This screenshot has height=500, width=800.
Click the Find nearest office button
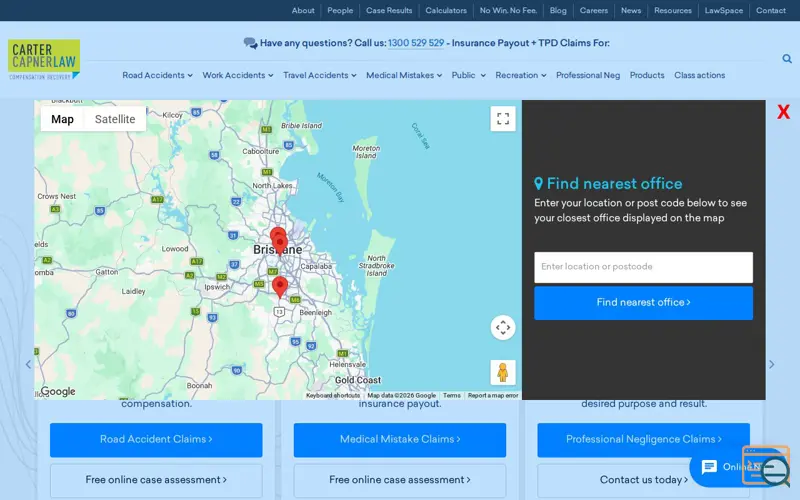643,303
